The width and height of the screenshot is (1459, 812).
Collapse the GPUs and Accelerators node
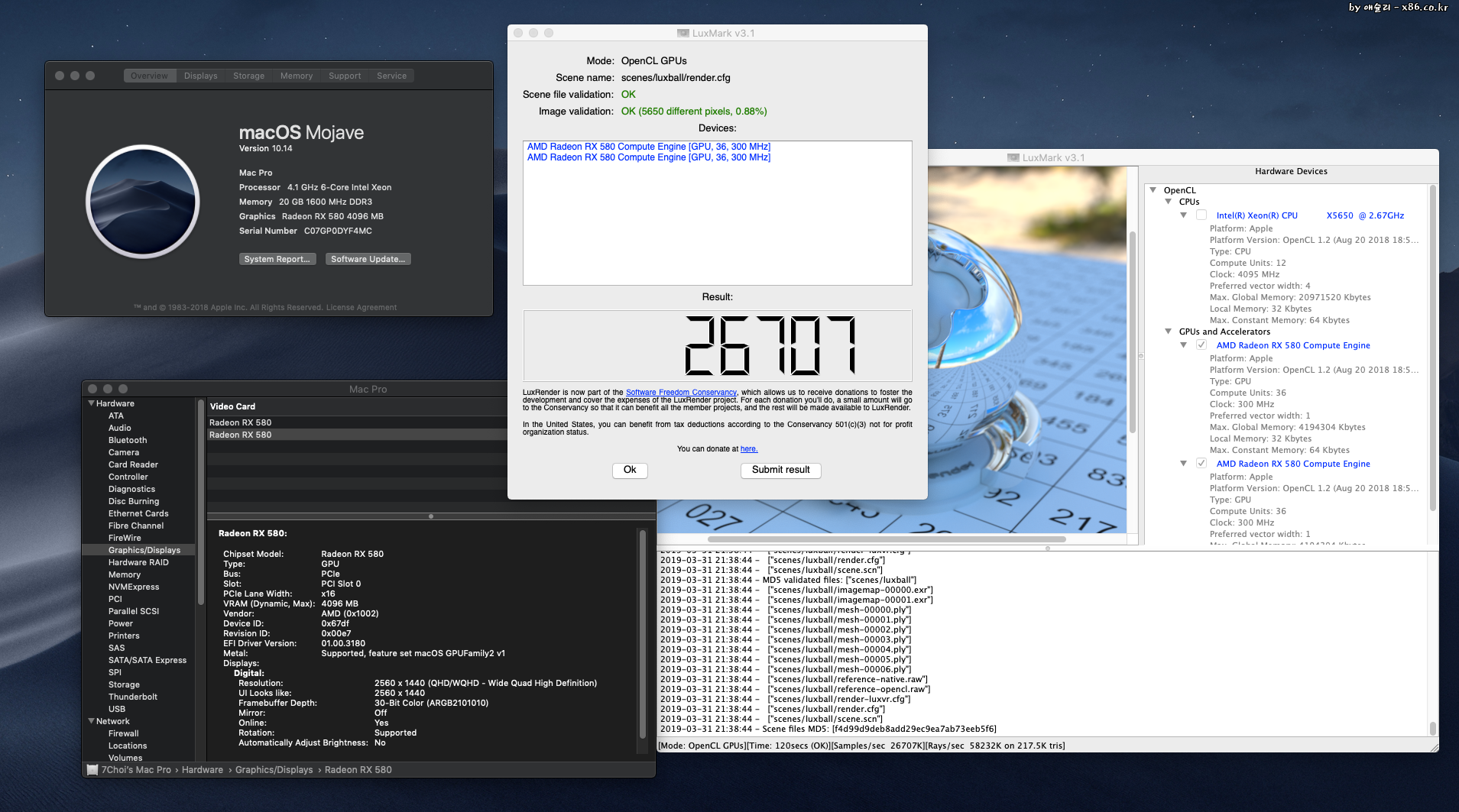(x=1168, y=332)
